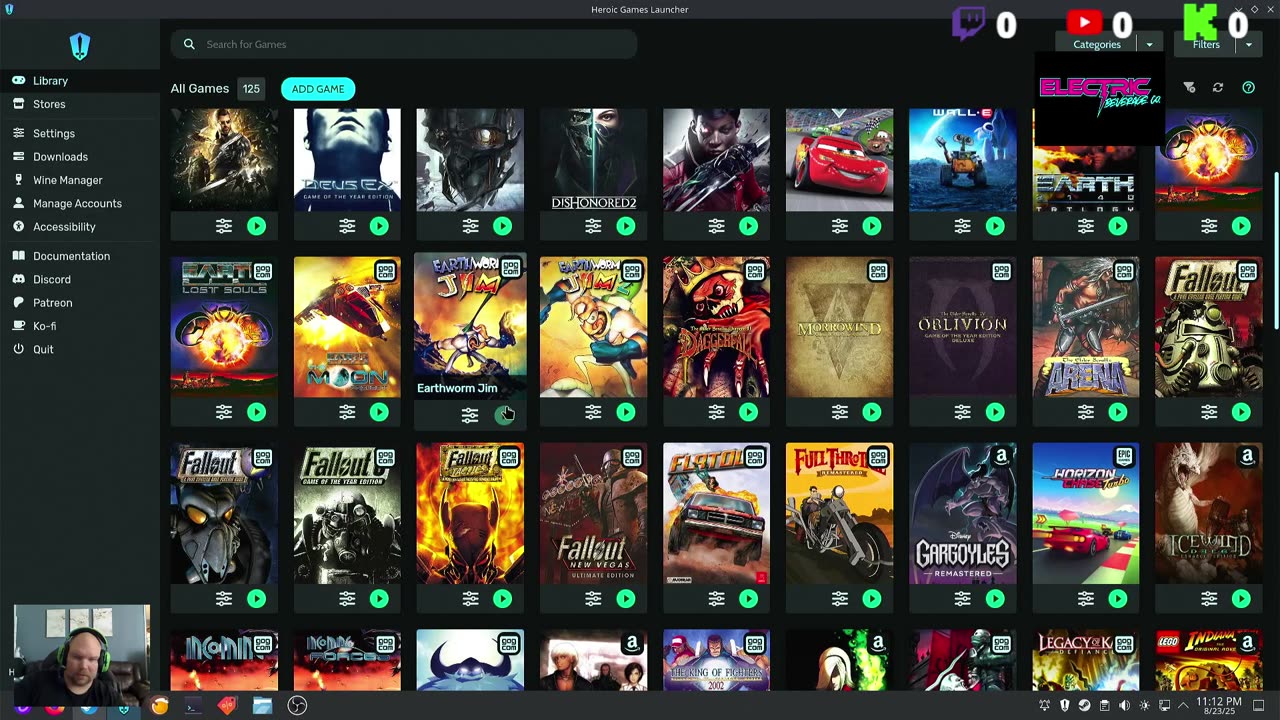Play Gargoyles Remastered
The width and height of the screenshot is (1280, 720).
point(995,599)
